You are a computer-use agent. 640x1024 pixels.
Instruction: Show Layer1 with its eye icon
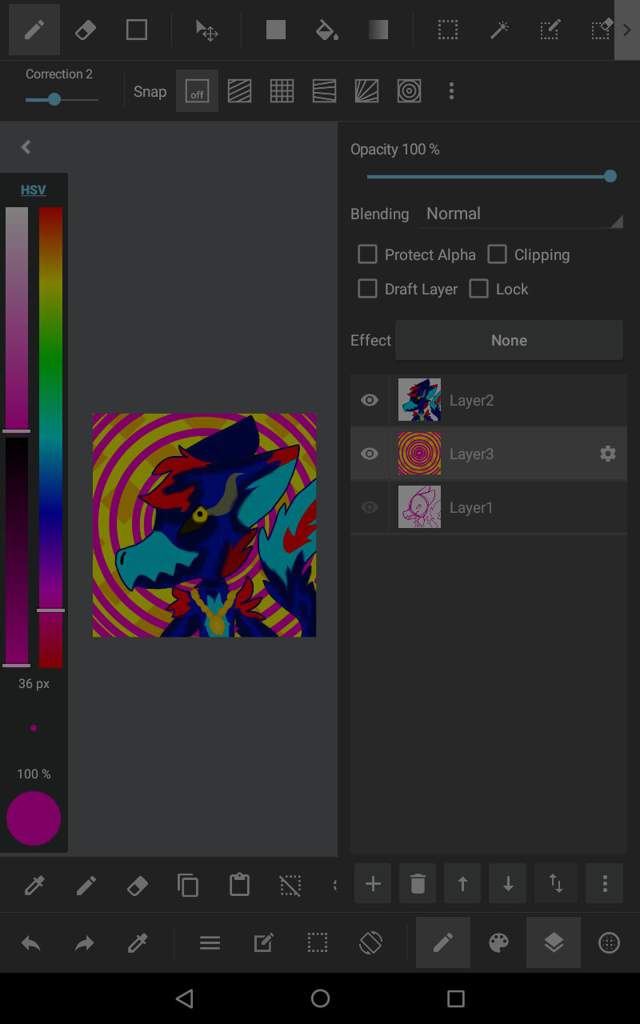point(370,507)
